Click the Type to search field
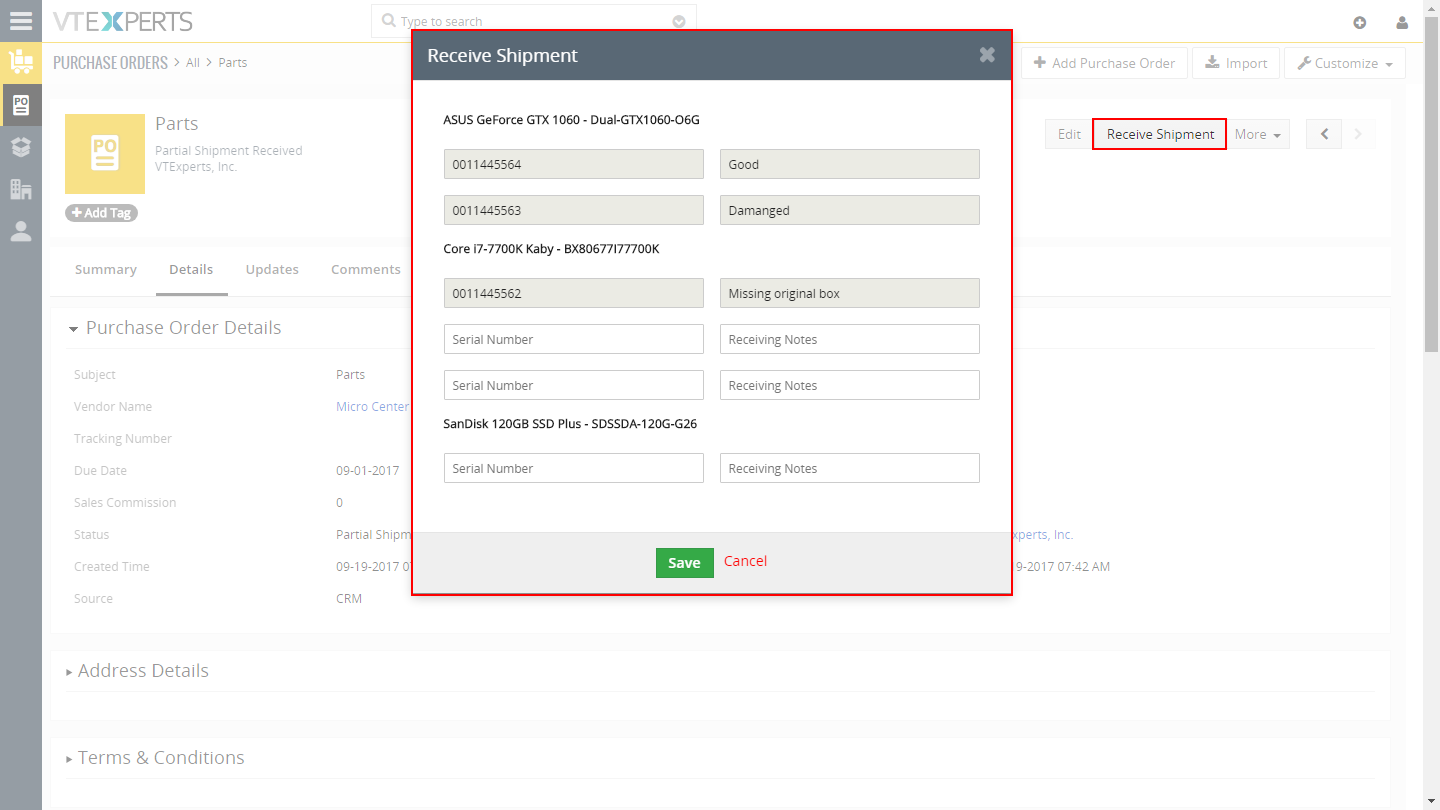The width and height of the screenshot is (1440, 810). (534, 21)
